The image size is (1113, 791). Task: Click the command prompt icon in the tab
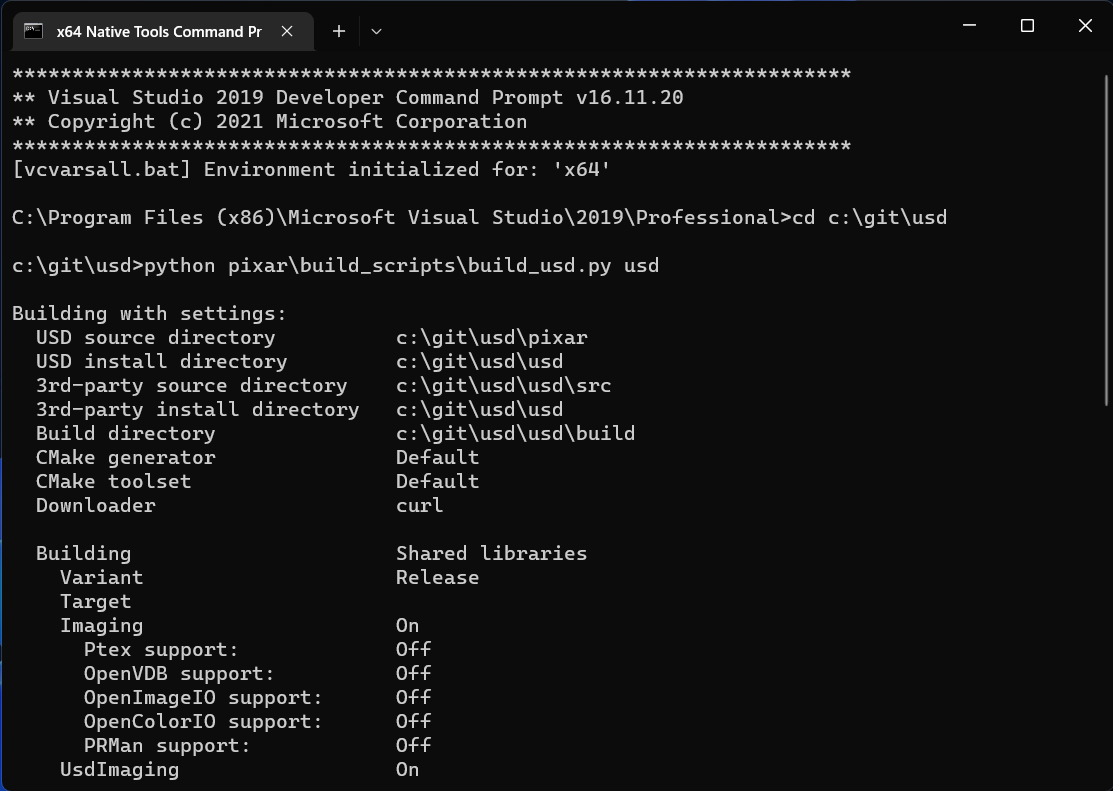pos(33,31)
